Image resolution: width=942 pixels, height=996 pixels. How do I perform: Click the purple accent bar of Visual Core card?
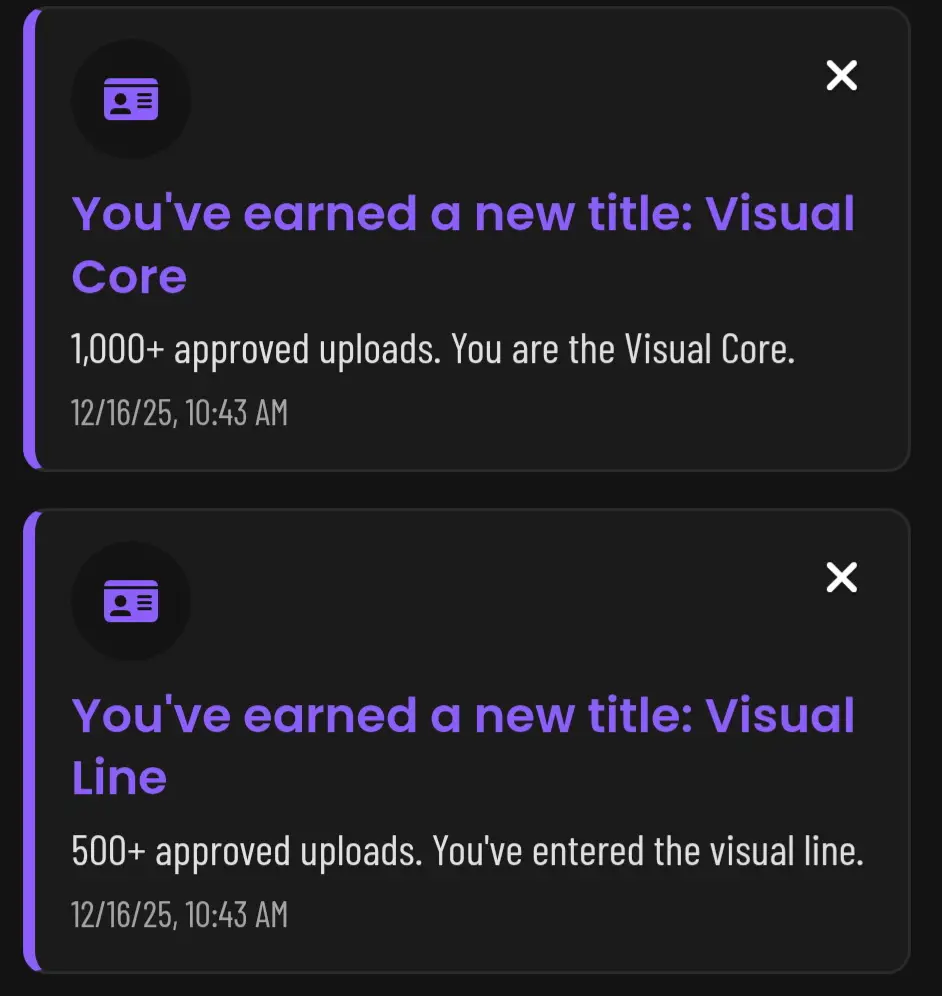30,239
